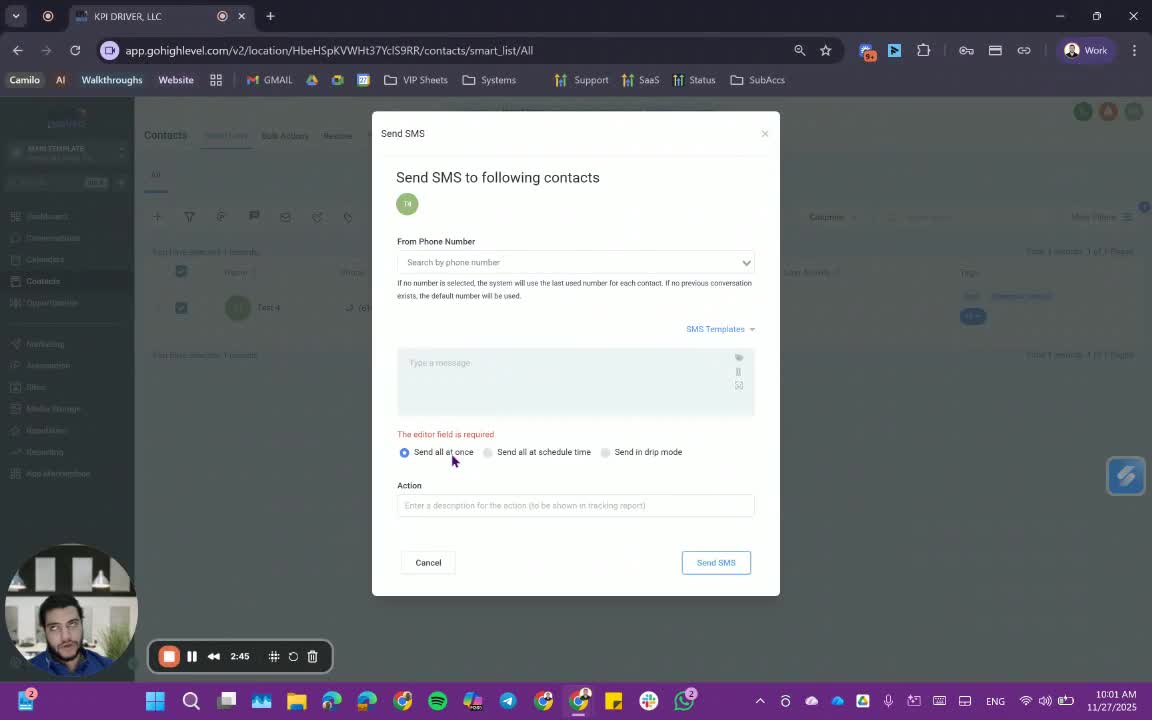Open the Camilo bookmark
This screenshot has height=720, width=1152.
(x=24, y=80)
